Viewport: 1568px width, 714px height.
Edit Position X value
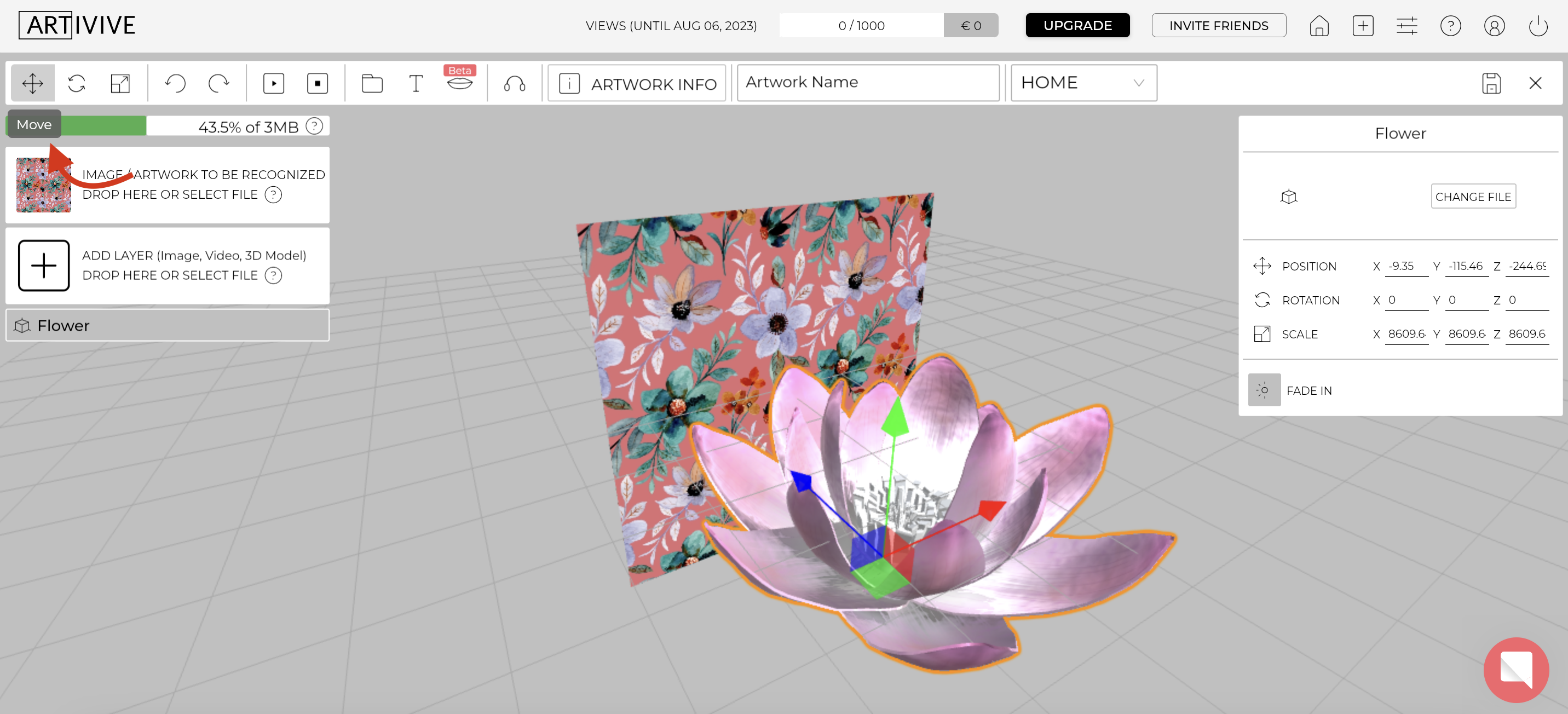click(1406, 266)
